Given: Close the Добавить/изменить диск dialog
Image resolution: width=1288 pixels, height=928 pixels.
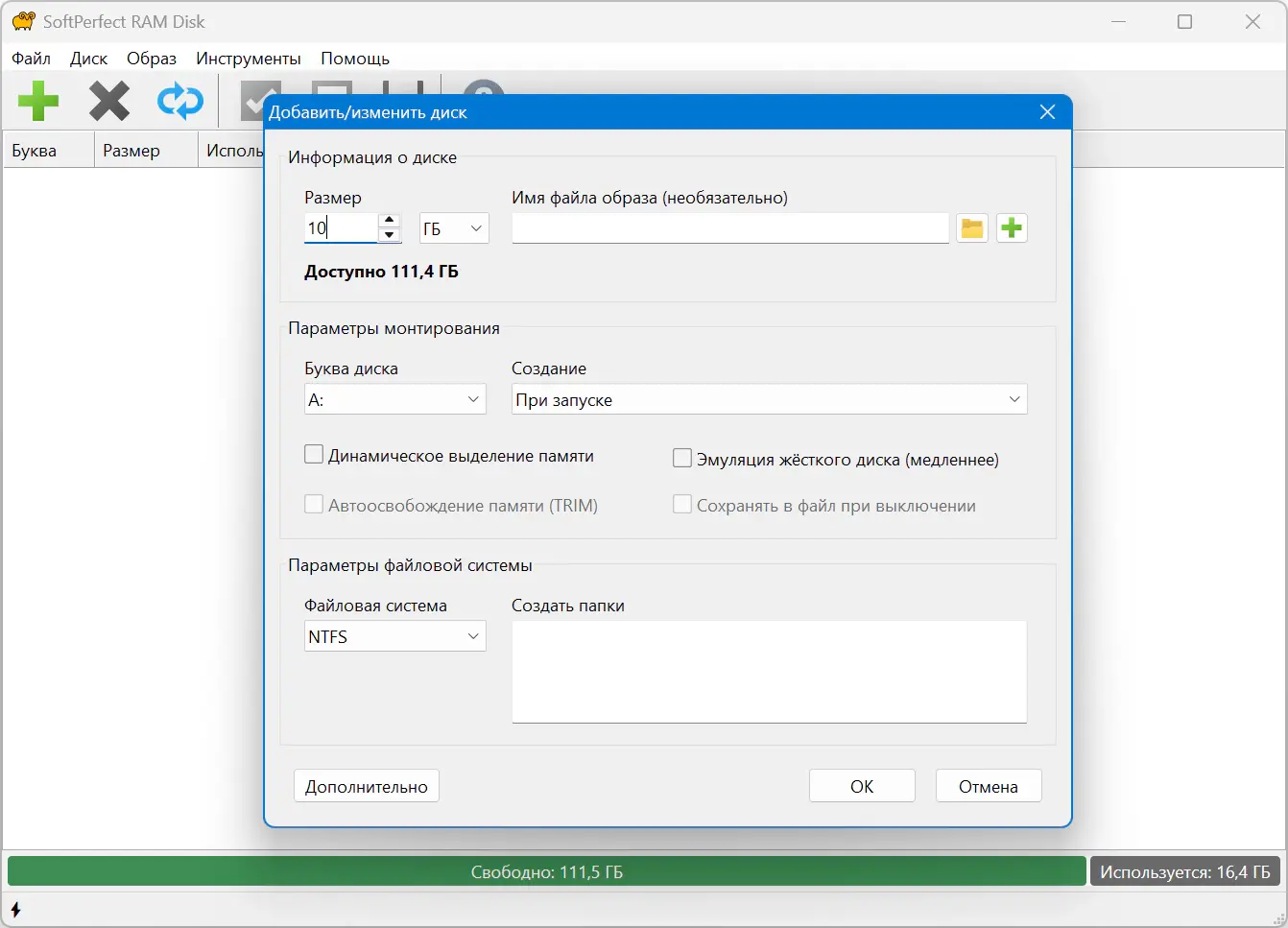Looking at the screenshot, I should (1047, 112).
